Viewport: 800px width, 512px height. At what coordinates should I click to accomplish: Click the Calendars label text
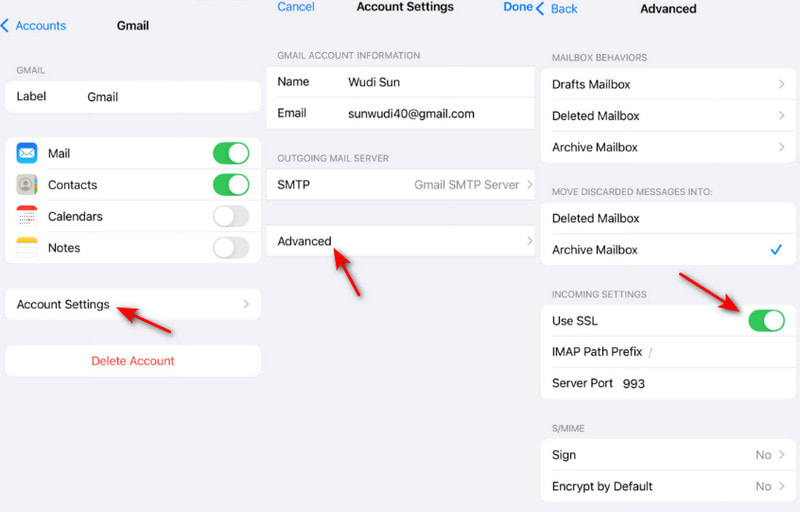coord(75,216)
